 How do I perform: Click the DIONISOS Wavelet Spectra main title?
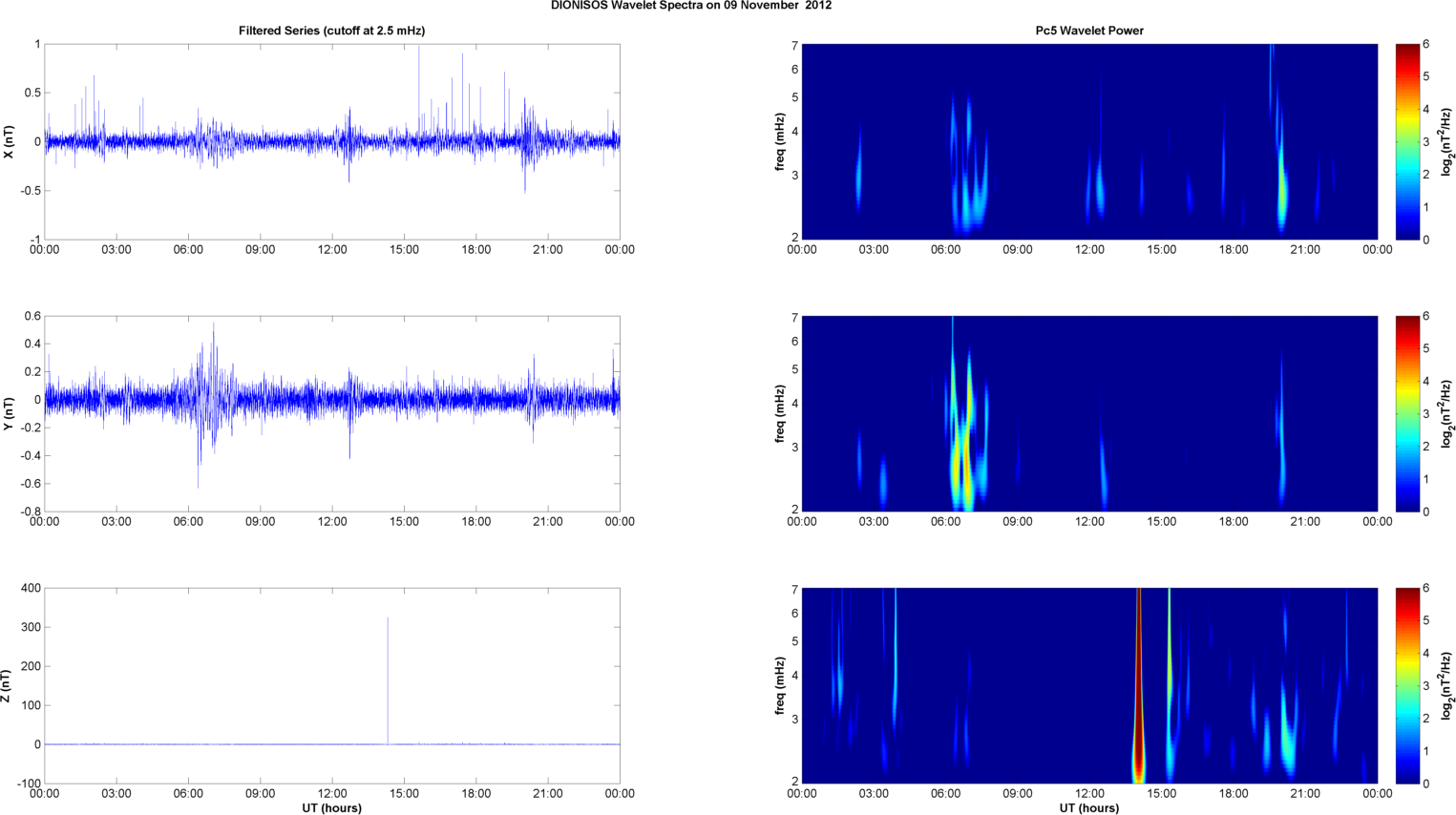pos(691,6)
